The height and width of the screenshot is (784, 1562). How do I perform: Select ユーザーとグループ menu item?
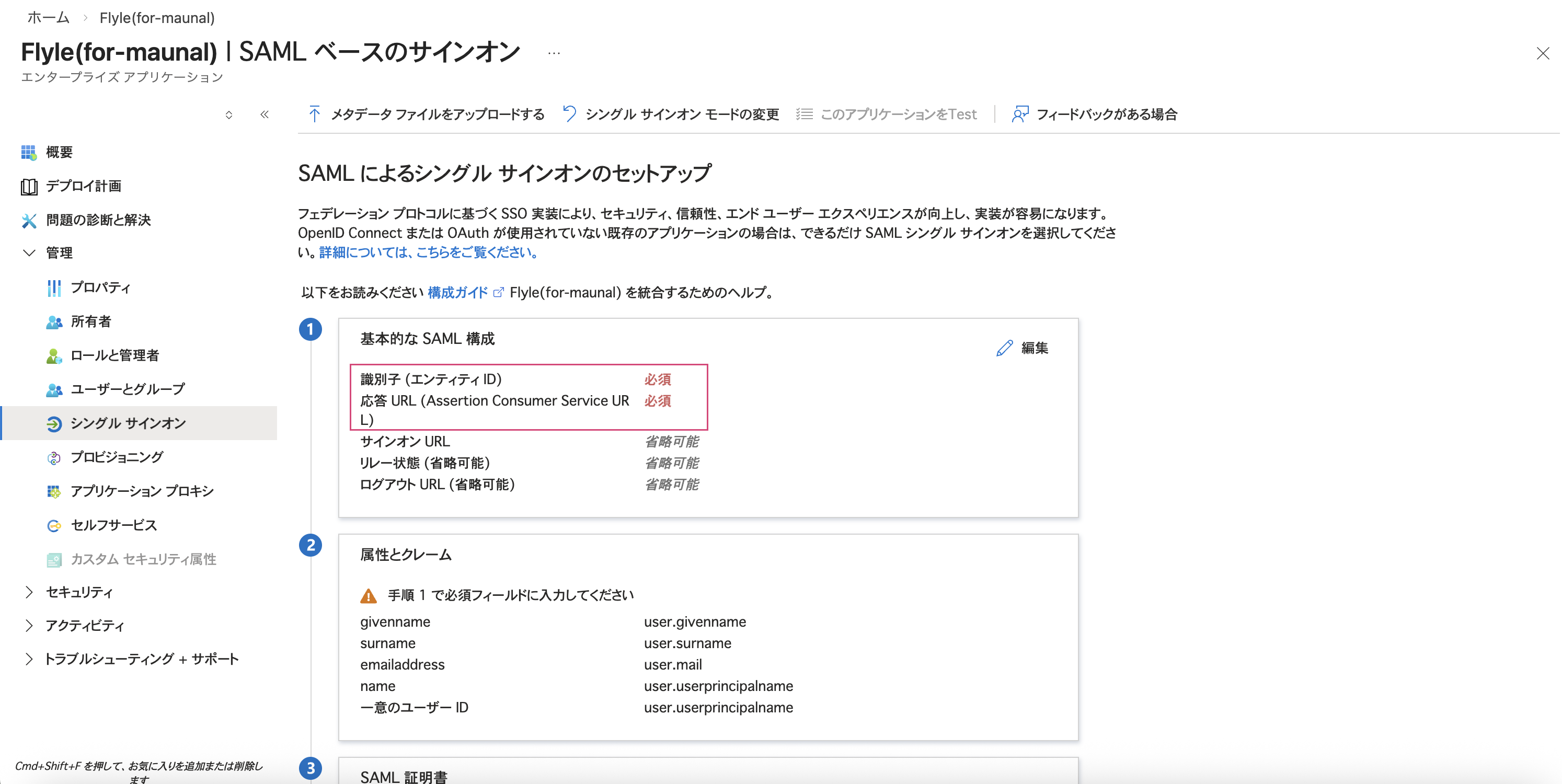[128, 389]
